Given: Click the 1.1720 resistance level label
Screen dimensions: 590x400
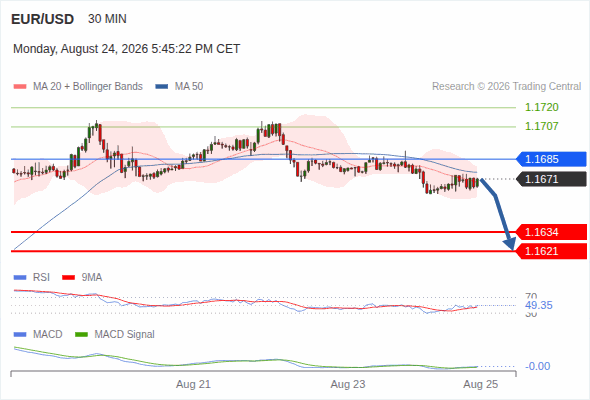Looking at the screenshot, I should point(541,108).
